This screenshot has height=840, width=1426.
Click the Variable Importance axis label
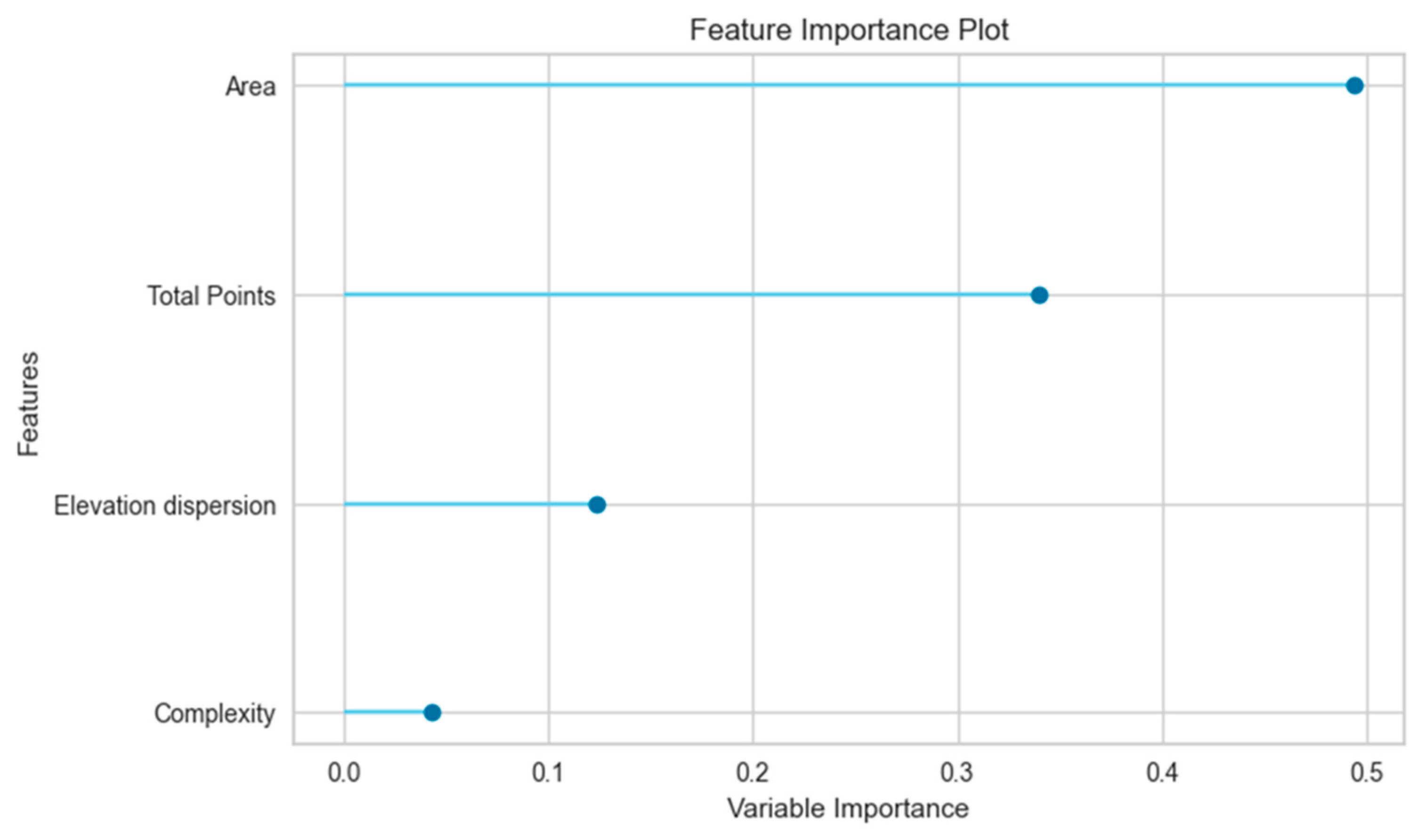tap(847, 808)
